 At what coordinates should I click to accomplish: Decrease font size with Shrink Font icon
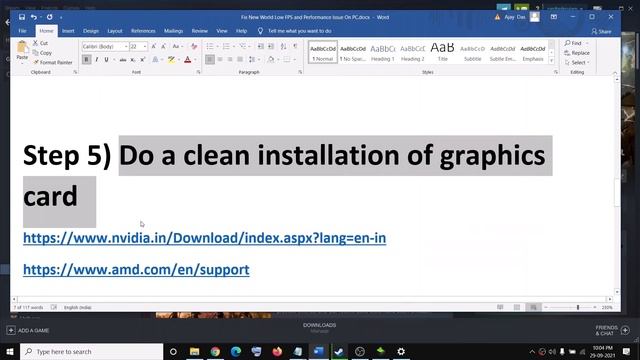[164, 47]
